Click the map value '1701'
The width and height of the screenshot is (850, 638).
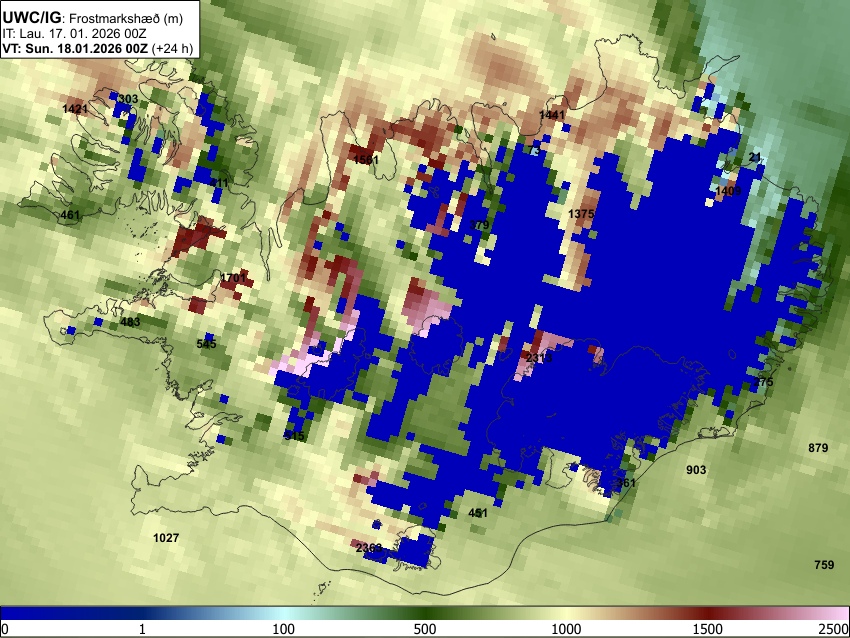coord(233,279)
